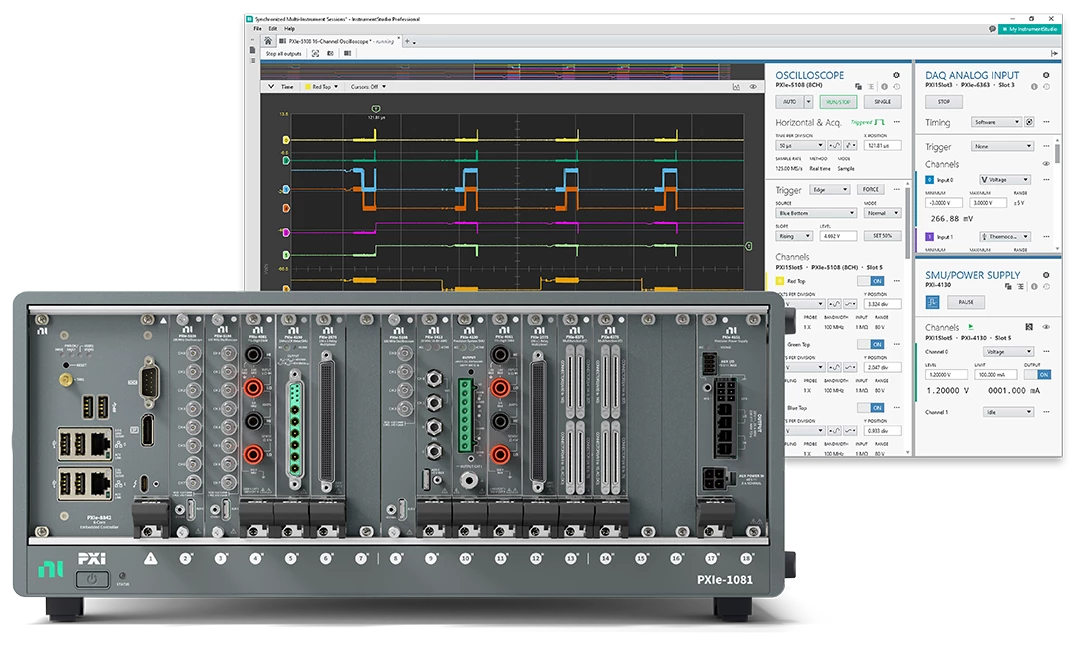Click the AUTO button

789,102
